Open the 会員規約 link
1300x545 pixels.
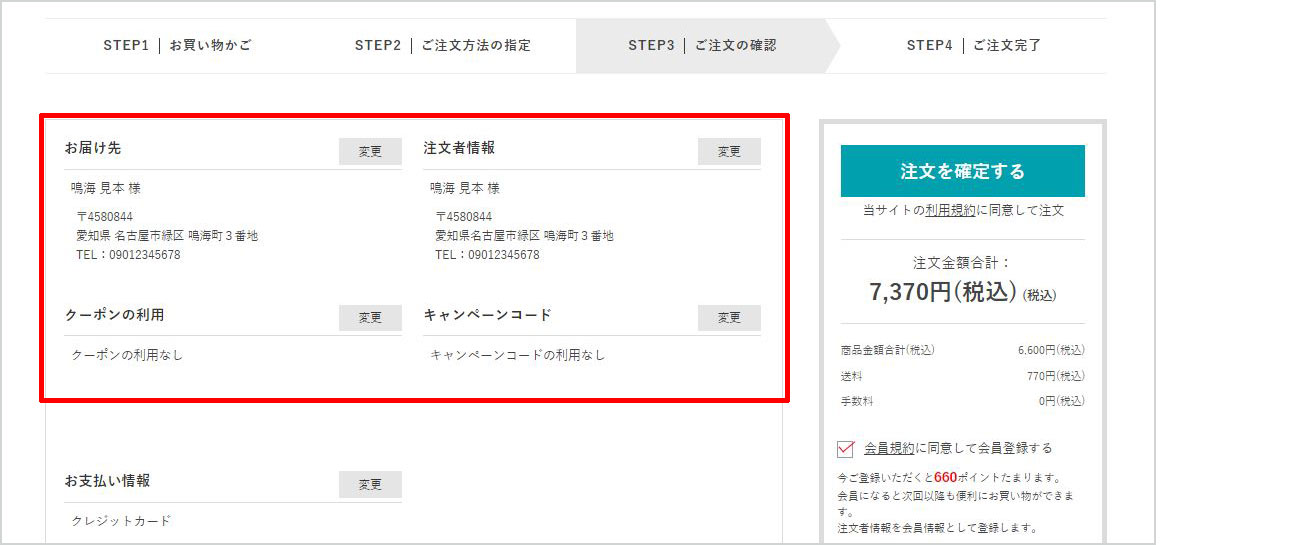(x=889, y=448)
